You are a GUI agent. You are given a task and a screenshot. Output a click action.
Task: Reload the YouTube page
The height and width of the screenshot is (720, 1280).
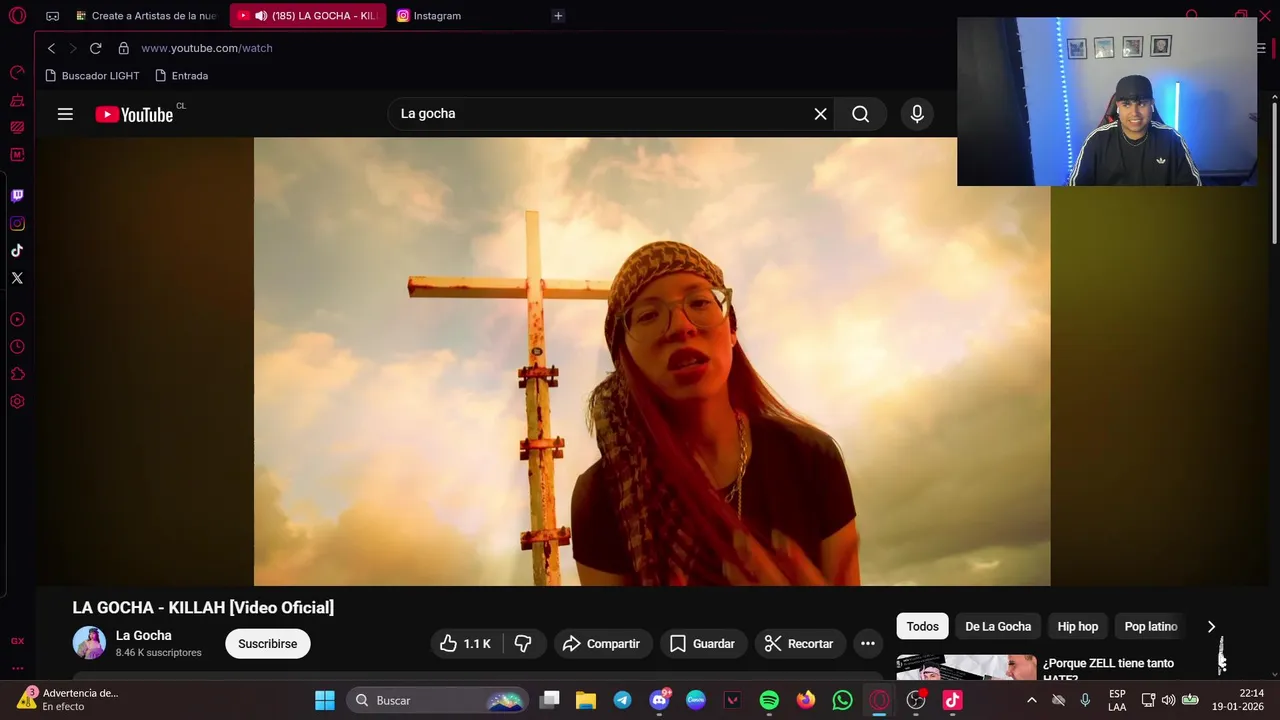pos(95,48)
